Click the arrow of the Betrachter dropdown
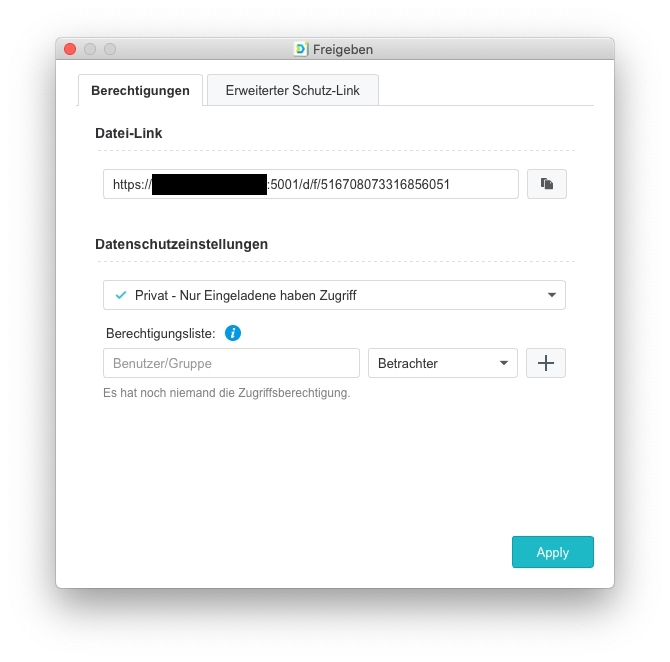 (504, 363)
